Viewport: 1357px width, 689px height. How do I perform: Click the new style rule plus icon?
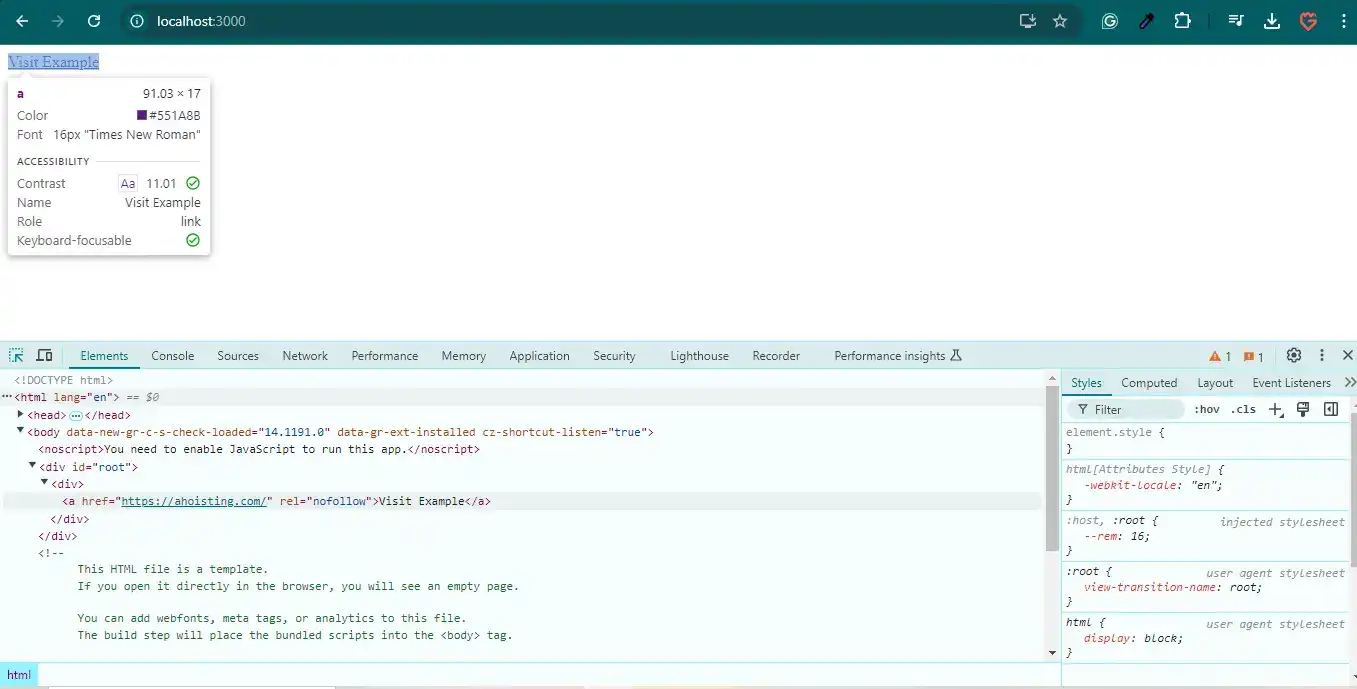click(1275, 409)
